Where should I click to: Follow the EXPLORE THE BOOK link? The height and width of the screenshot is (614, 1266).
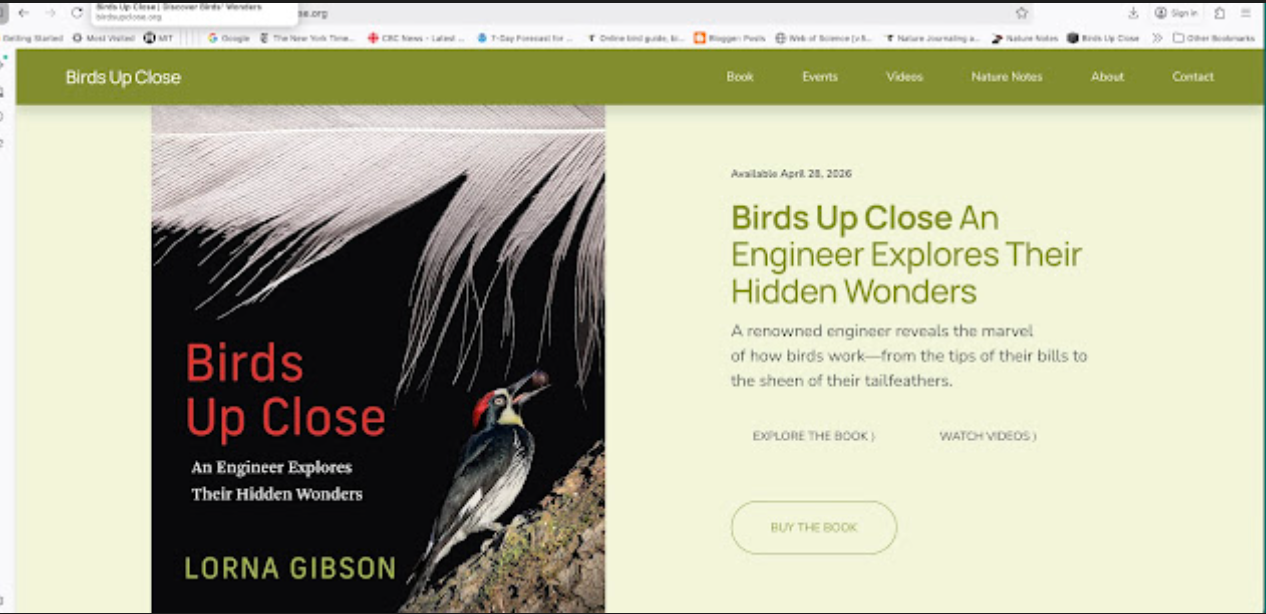(813, 436)
